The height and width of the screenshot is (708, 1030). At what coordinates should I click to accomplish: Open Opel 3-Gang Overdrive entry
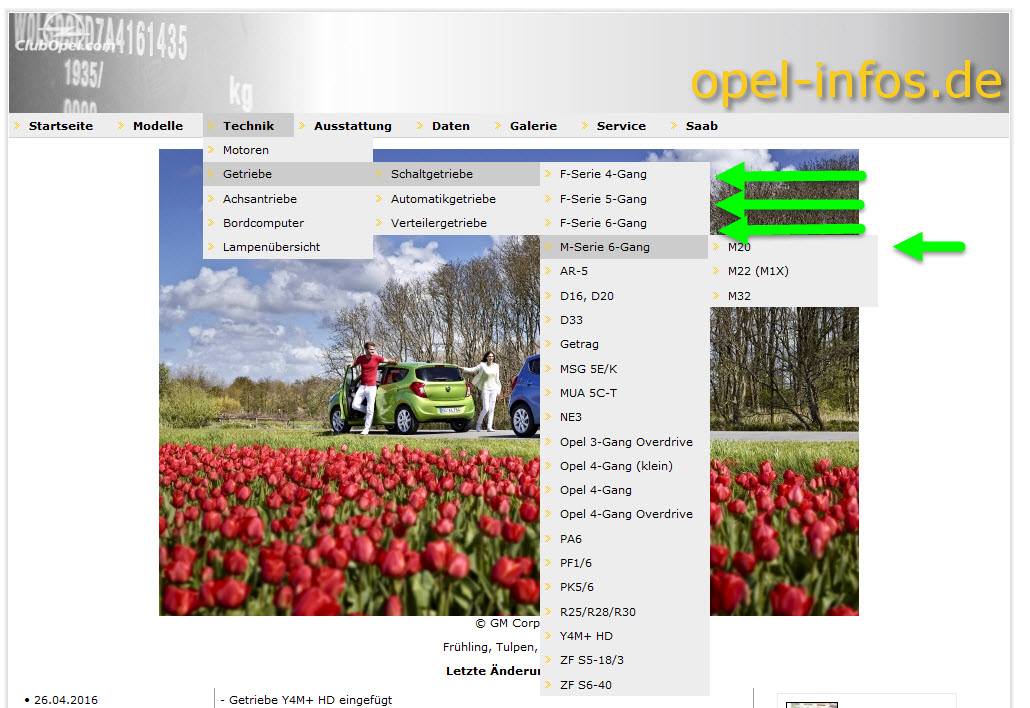pos(625,441)
